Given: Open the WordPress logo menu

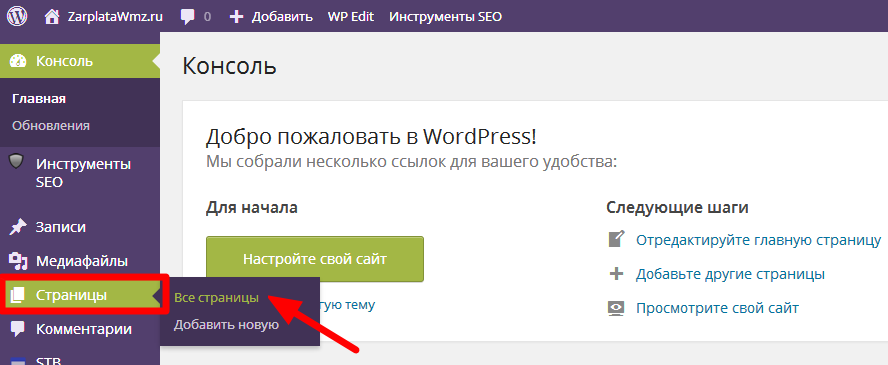Looking at the screenshot, I should (17, 16).
